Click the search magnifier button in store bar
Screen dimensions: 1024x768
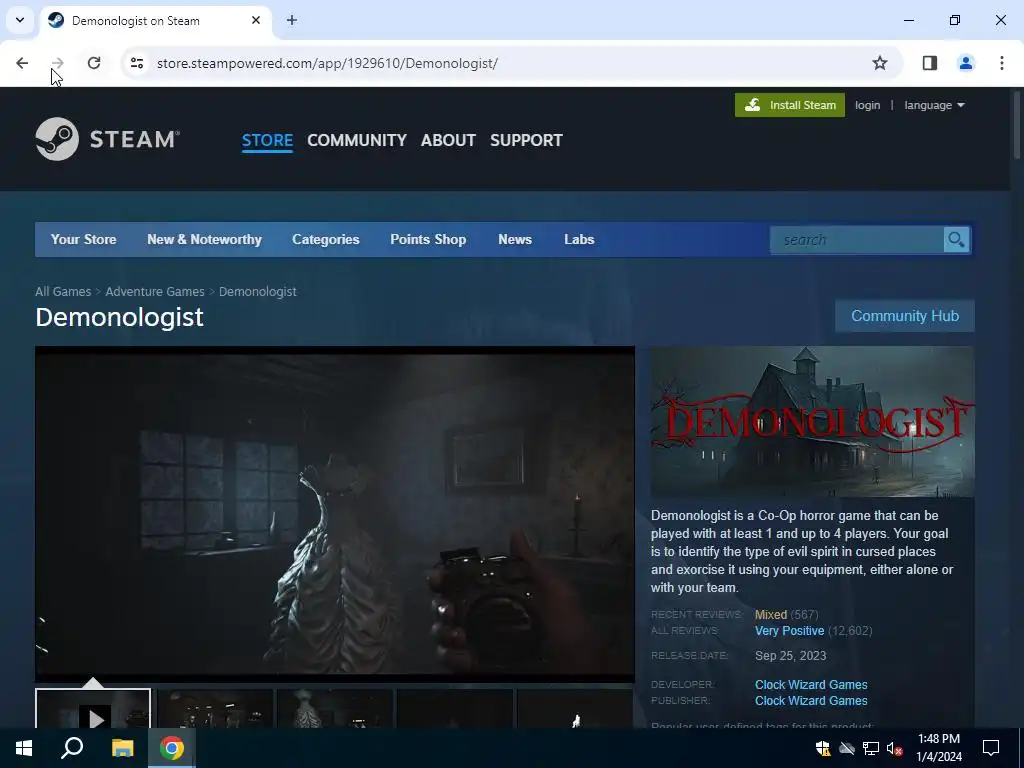pyautogui.click(x=956, y=240)
